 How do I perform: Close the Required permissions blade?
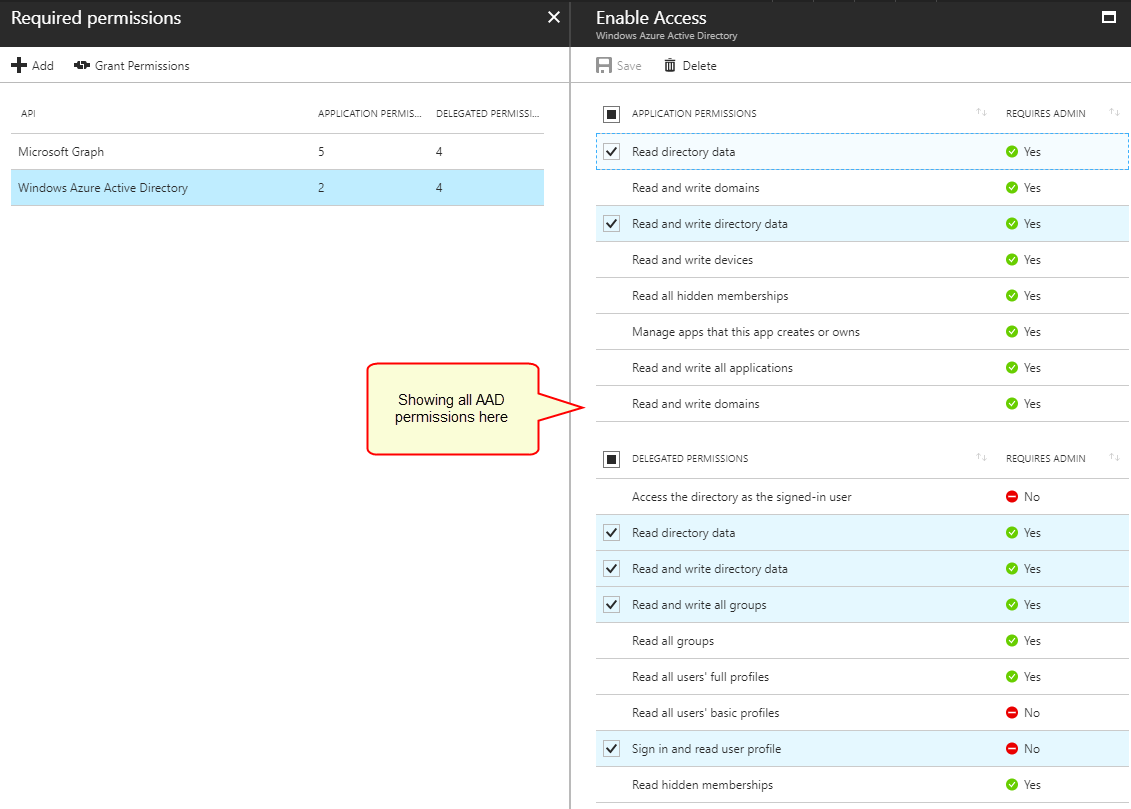tap(554, 17)
